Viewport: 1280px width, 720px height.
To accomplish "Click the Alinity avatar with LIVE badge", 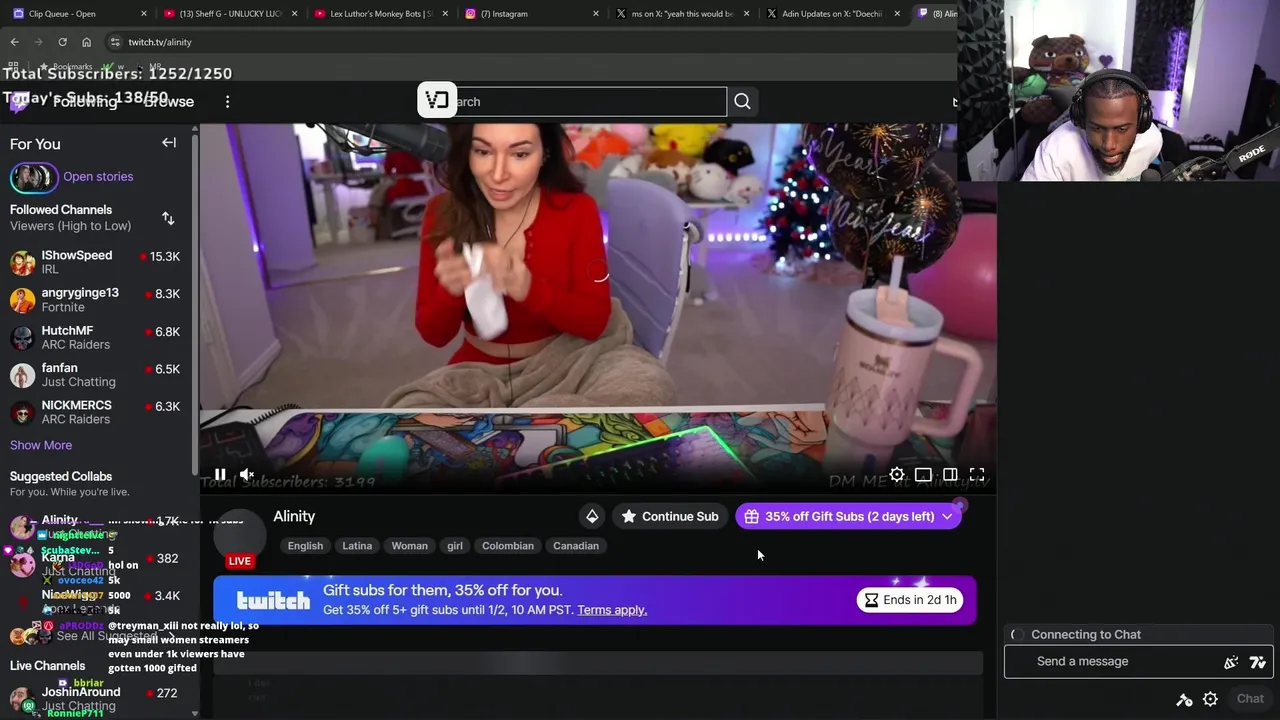I will tap(240, 540).
